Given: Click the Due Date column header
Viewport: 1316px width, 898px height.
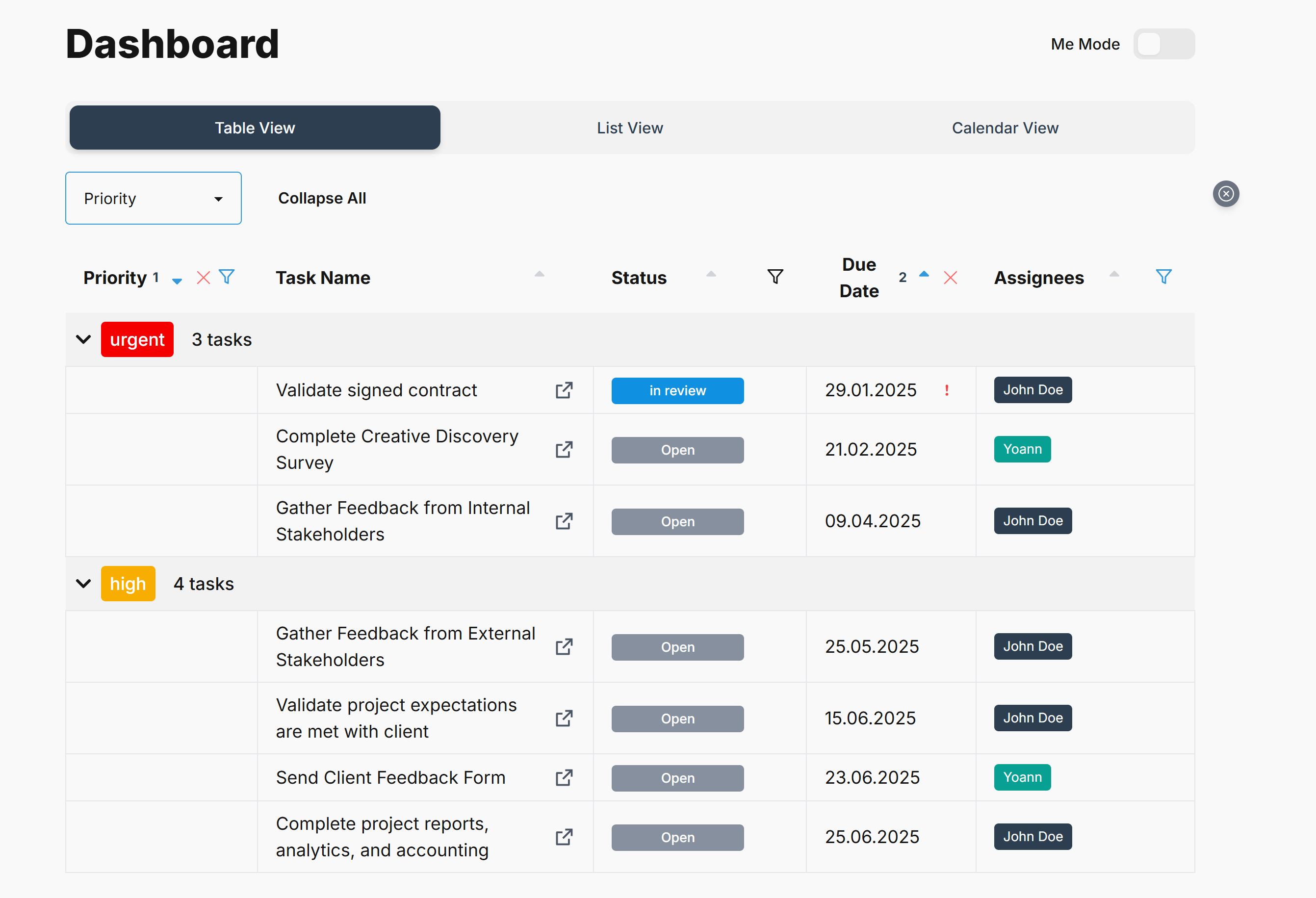Looking at the screenshot, I should [x=859, y=278].
